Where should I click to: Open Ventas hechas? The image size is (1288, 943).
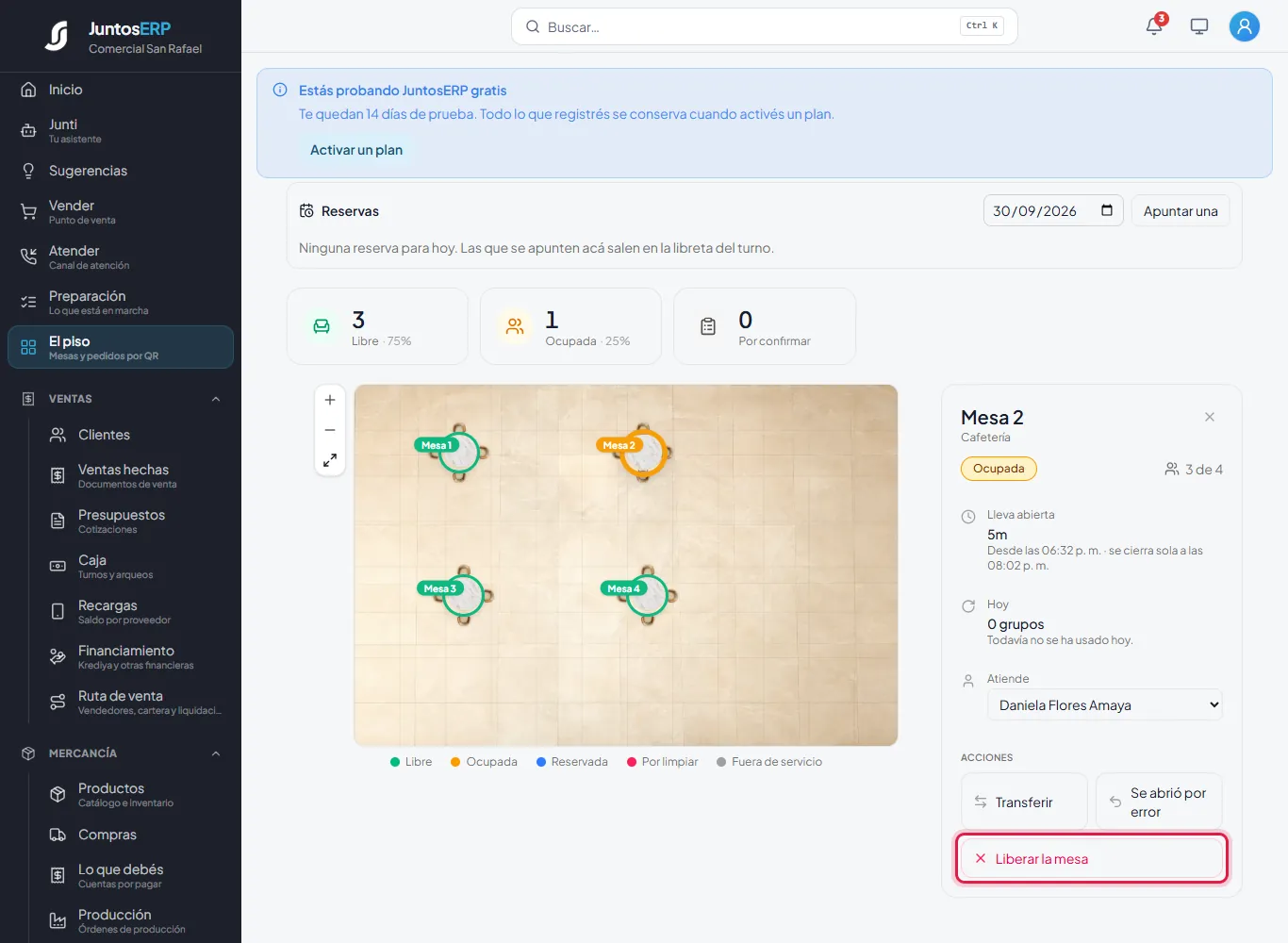[x=134, y=475]
